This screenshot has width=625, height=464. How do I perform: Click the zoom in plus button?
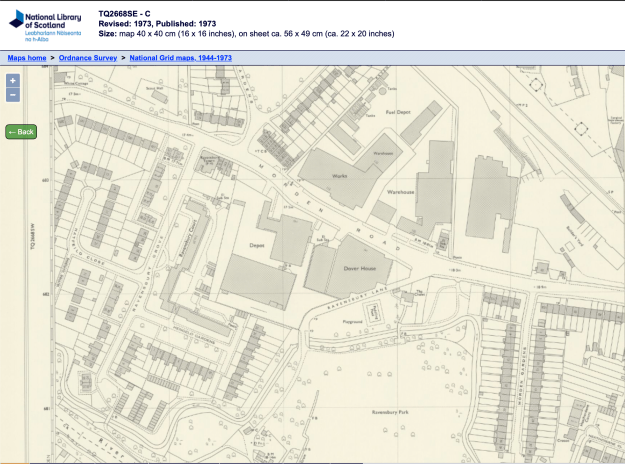[12, 80]
